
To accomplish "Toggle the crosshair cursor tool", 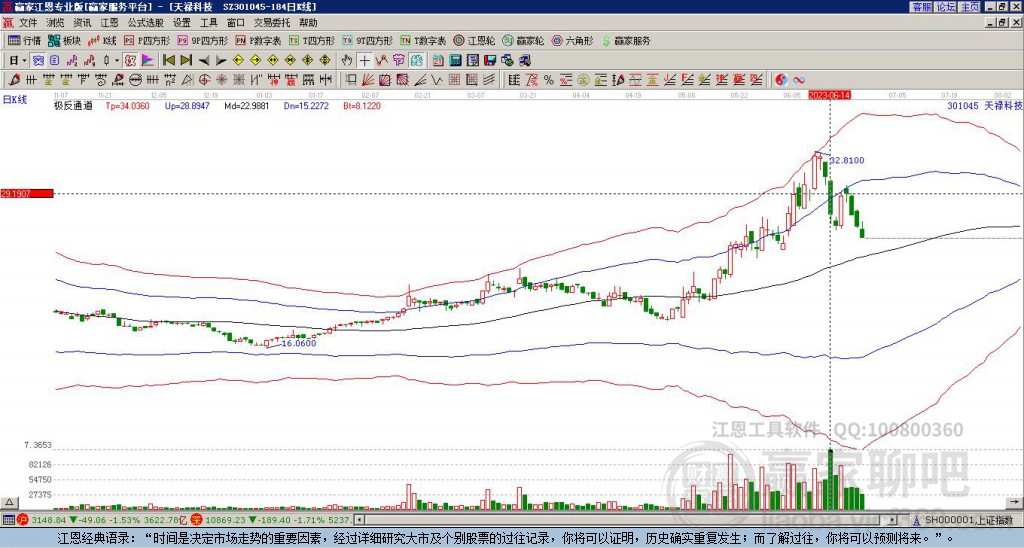I will pyautogui.click(x=364, y=61).
